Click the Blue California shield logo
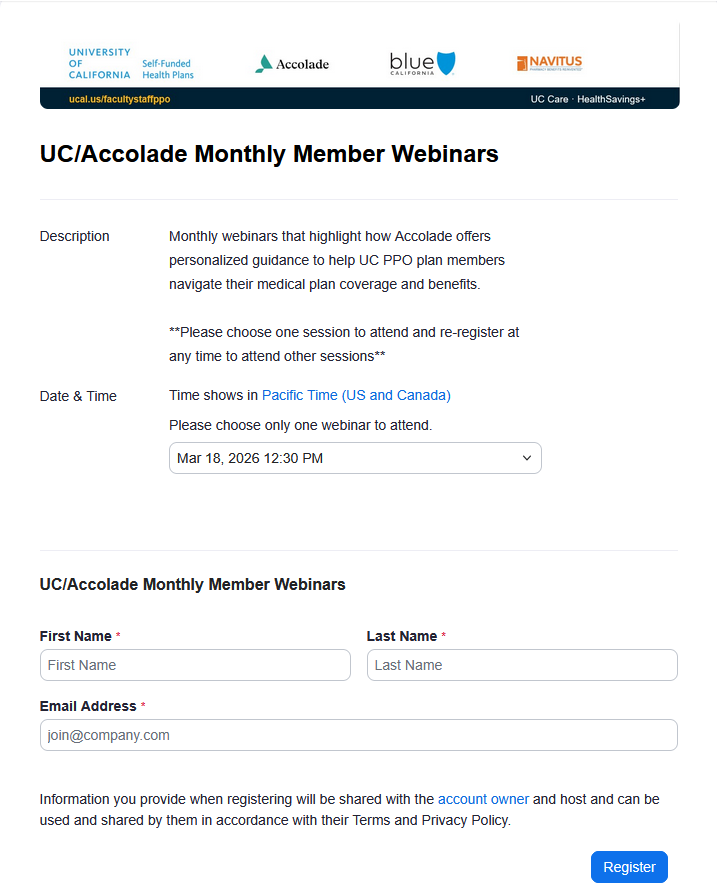 tap(422, 64)
